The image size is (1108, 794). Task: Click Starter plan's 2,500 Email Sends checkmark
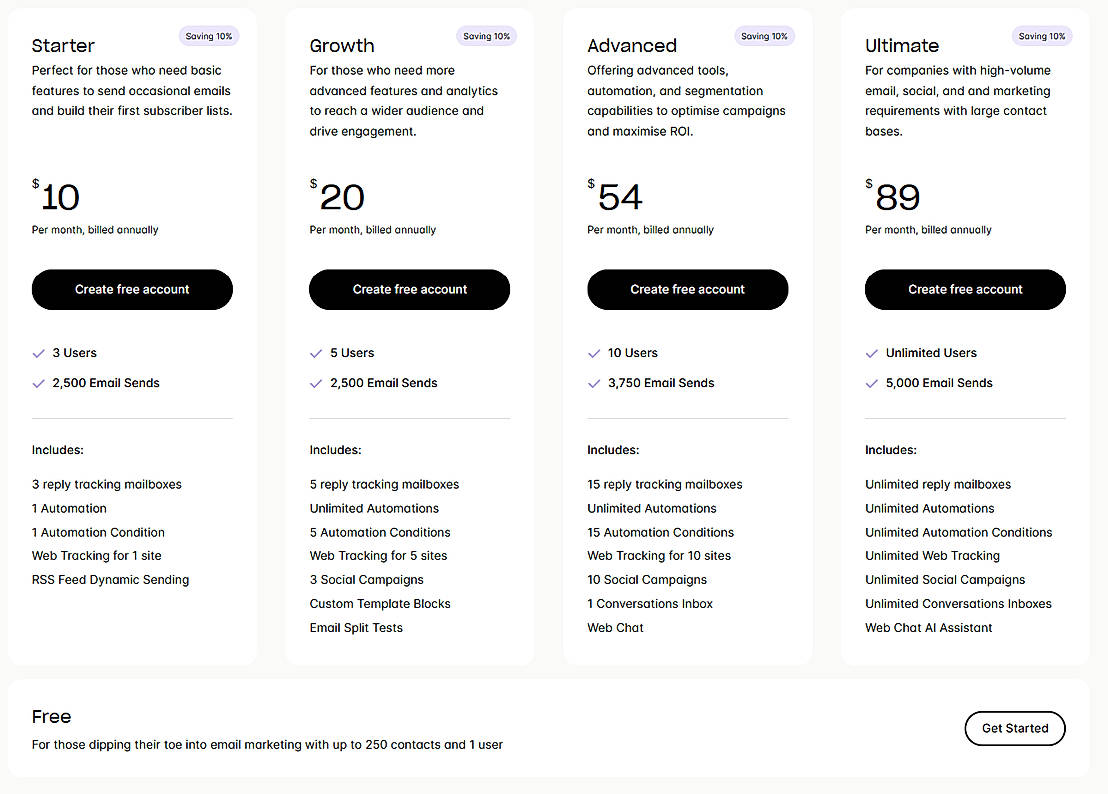[x=39, y=383]
